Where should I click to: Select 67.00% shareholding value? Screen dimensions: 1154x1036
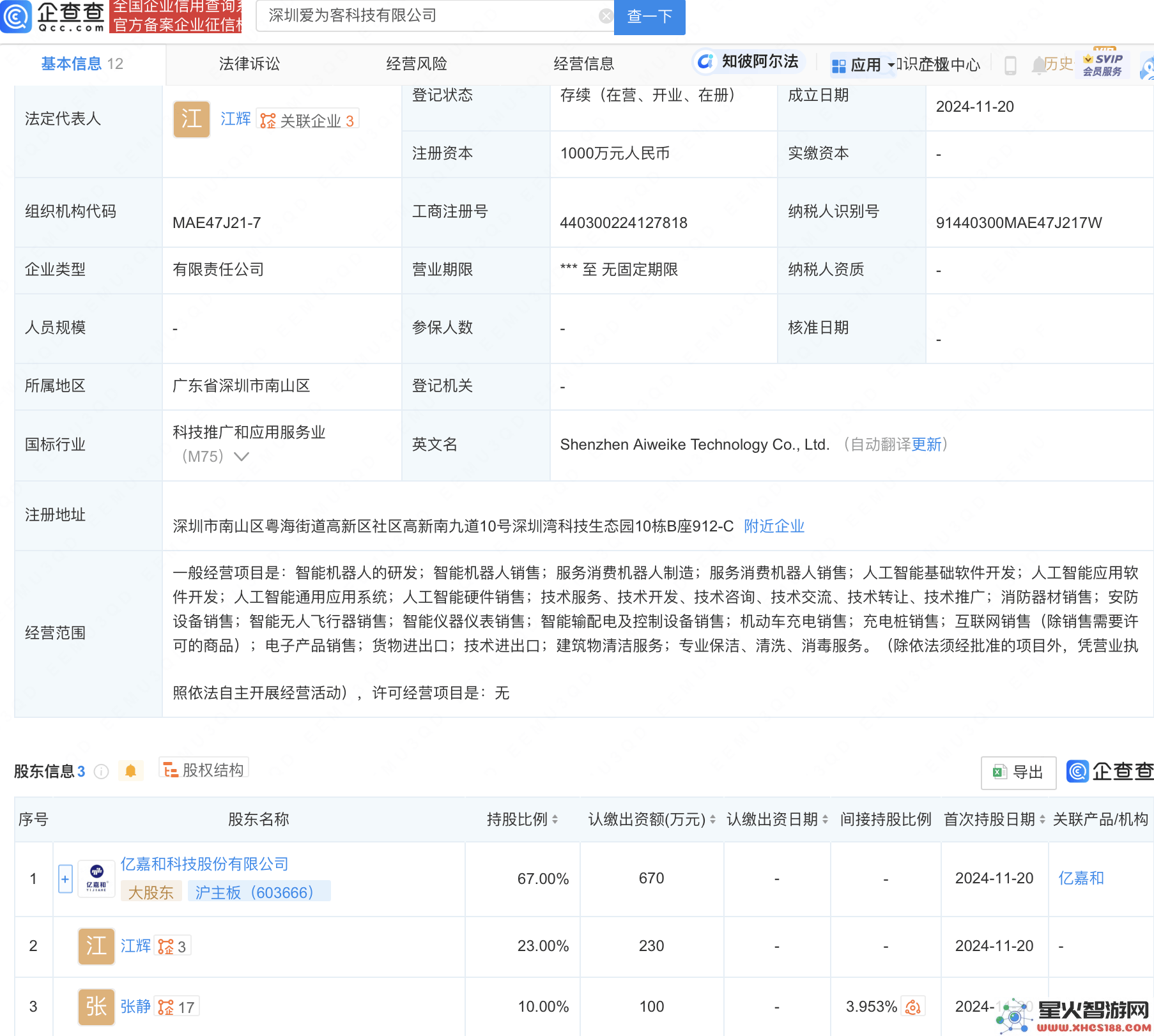coord(543,879)
